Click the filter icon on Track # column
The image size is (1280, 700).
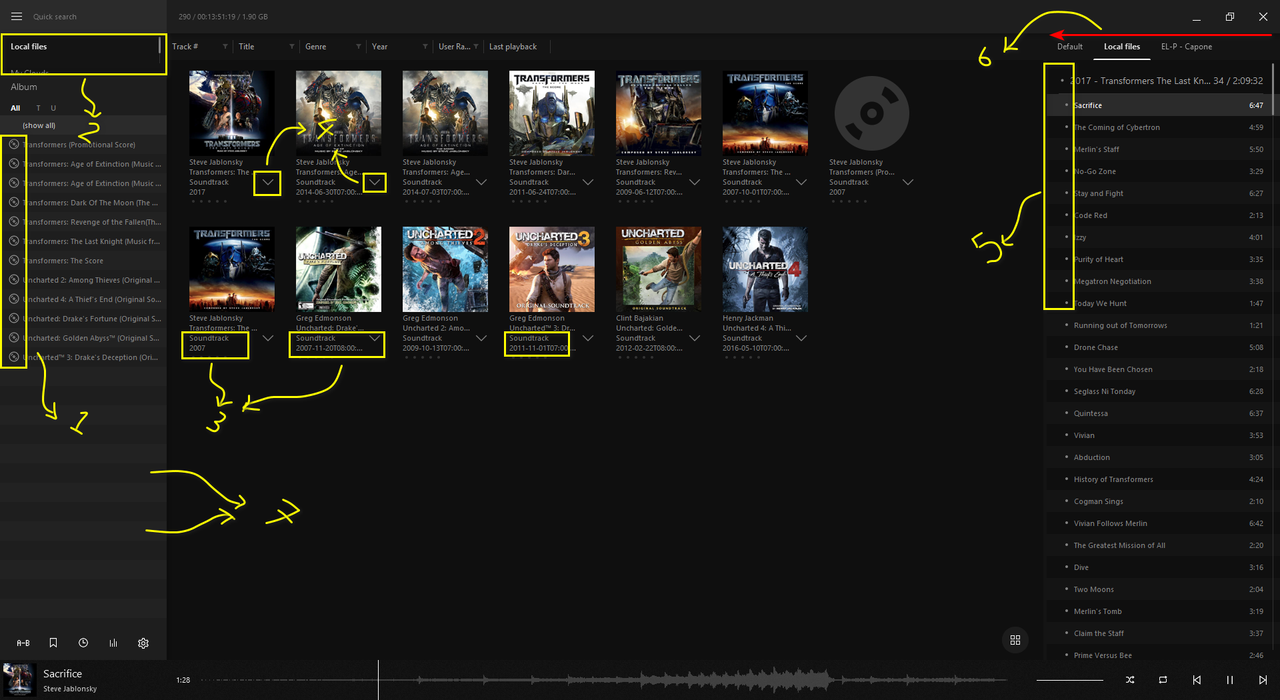[225, 47]
